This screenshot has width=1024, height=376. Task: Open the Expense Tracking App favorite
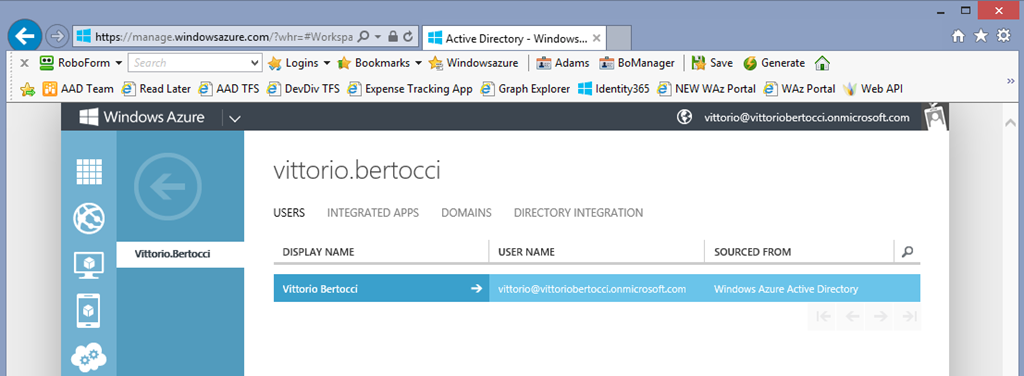click(410, 89)
